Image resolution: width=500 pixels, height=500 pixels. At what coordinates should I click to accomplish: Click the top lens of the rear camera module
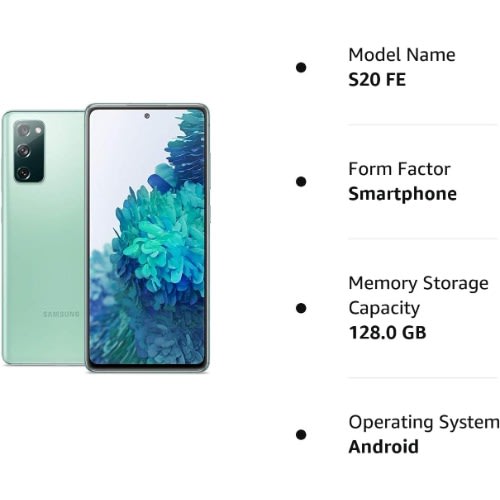[x=24, y=131]
